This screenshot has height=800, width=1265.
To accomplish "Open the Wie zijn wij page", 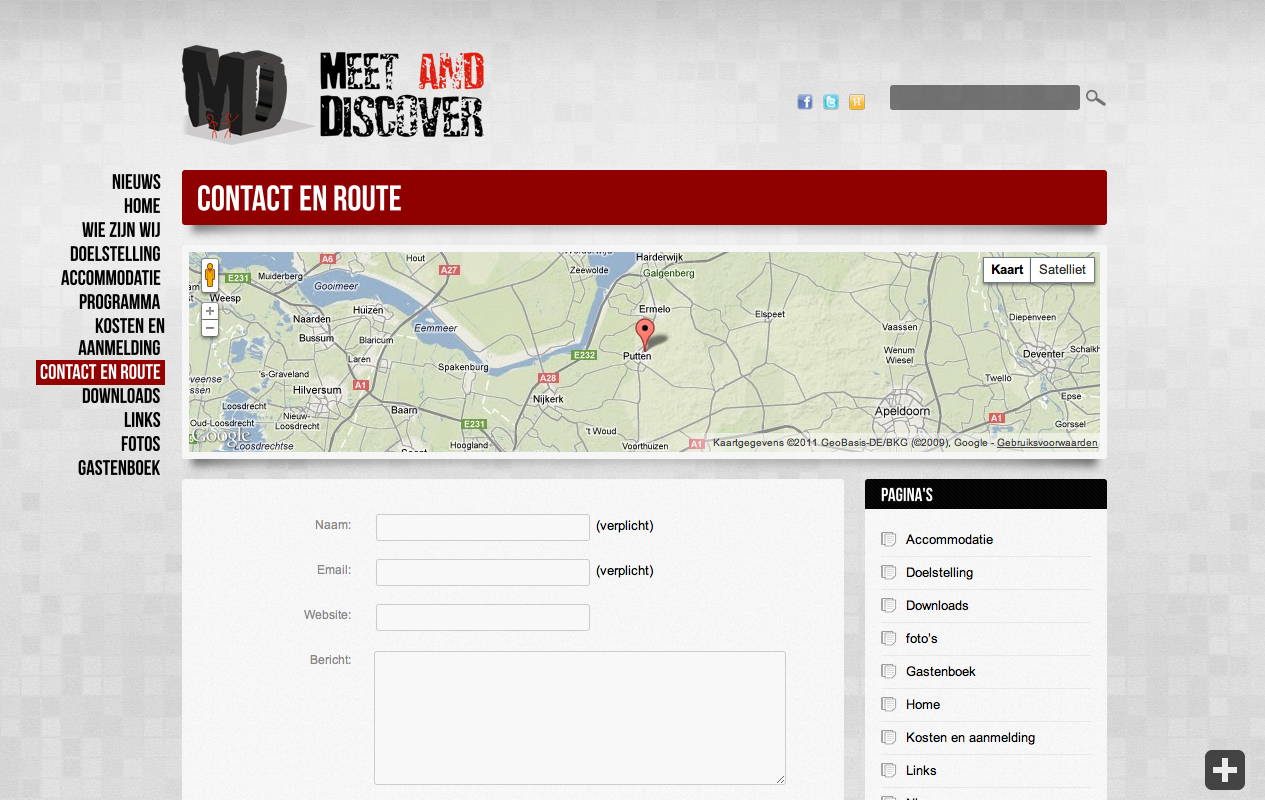I will pos(121,230).
